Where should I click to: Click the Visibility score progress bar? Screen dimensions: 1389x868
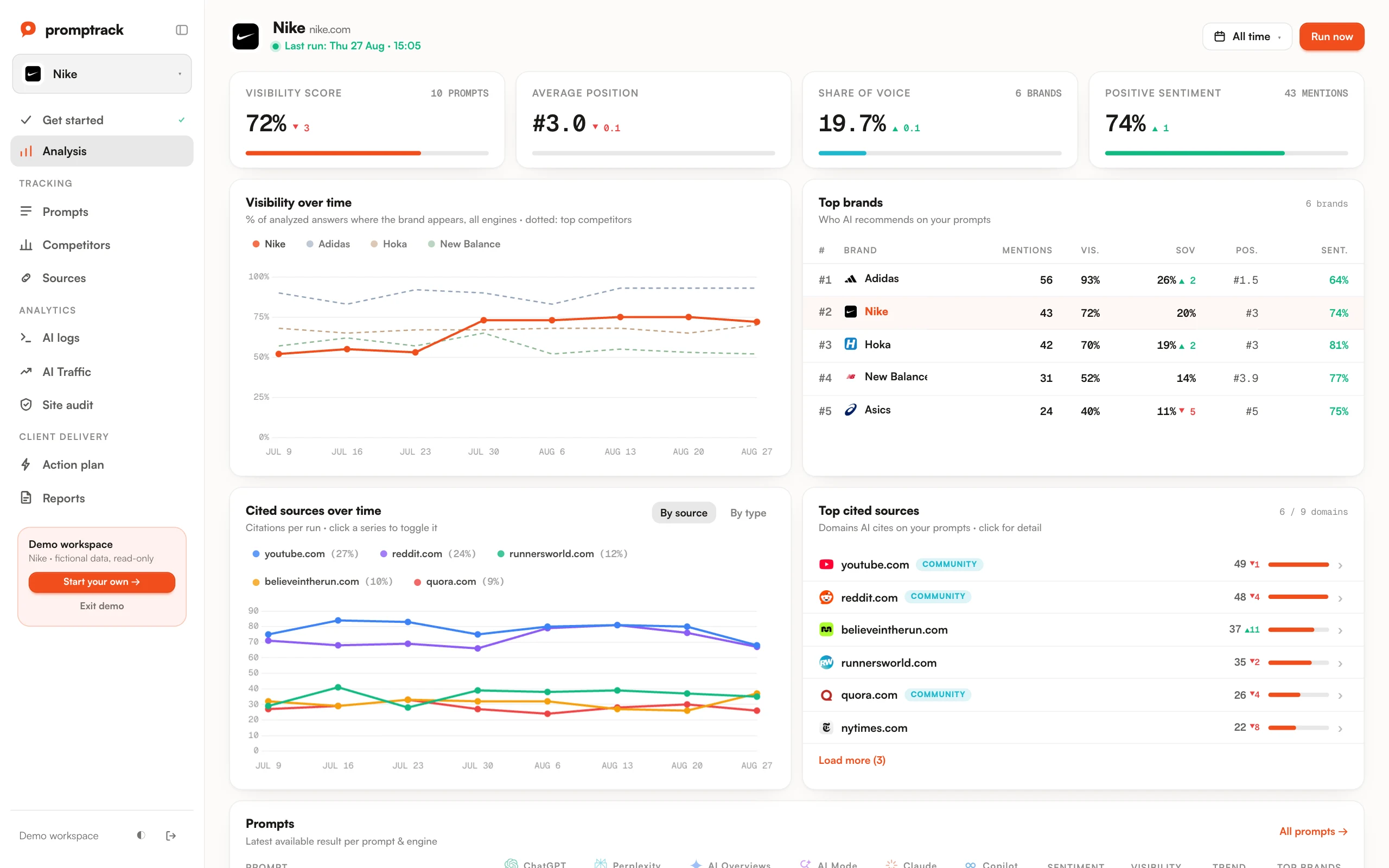tap(367, 154)
